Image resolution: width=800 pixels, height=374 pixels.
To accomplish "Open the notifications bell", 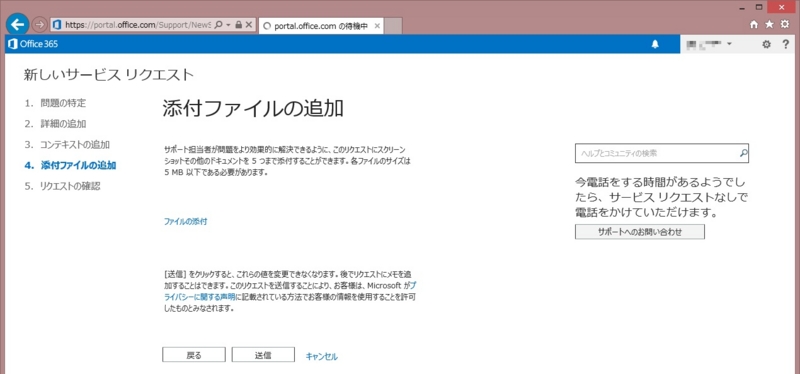I will (655, 44).
